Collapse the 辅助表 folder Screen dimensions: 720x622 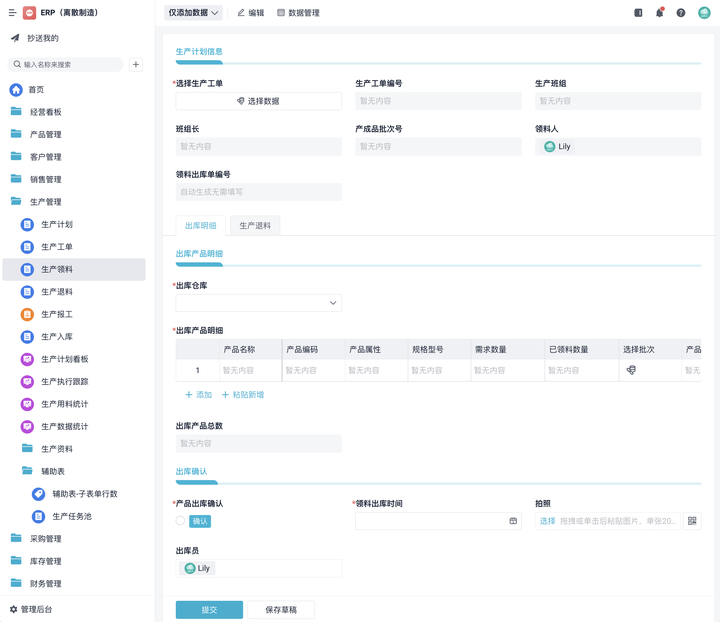[52, 471]
